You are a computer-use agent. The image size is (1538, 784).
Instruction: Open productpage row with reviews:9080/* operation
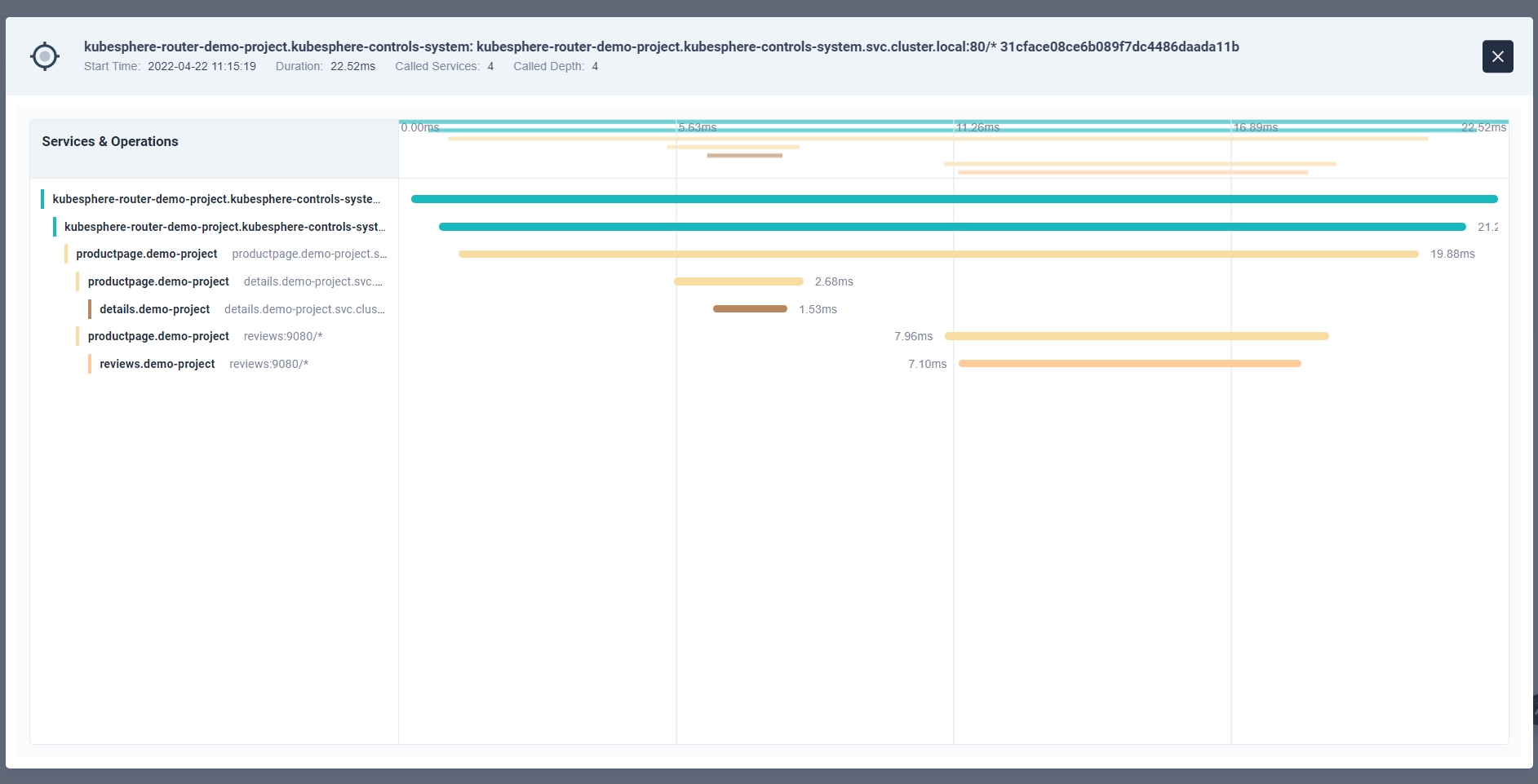pos(205,336)
